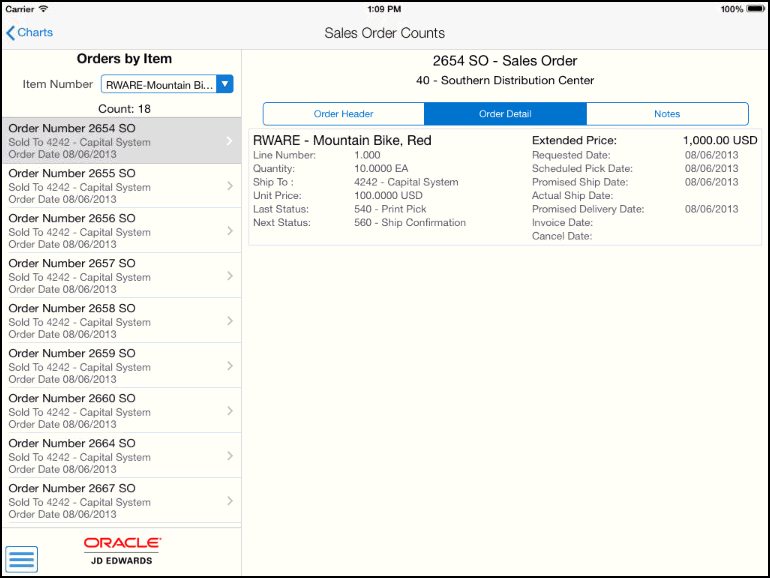Image resolution: width=770 pixels, height=578 pixels.
Task: Click the chevron on order 2657 row
Action: coord(230,276)
